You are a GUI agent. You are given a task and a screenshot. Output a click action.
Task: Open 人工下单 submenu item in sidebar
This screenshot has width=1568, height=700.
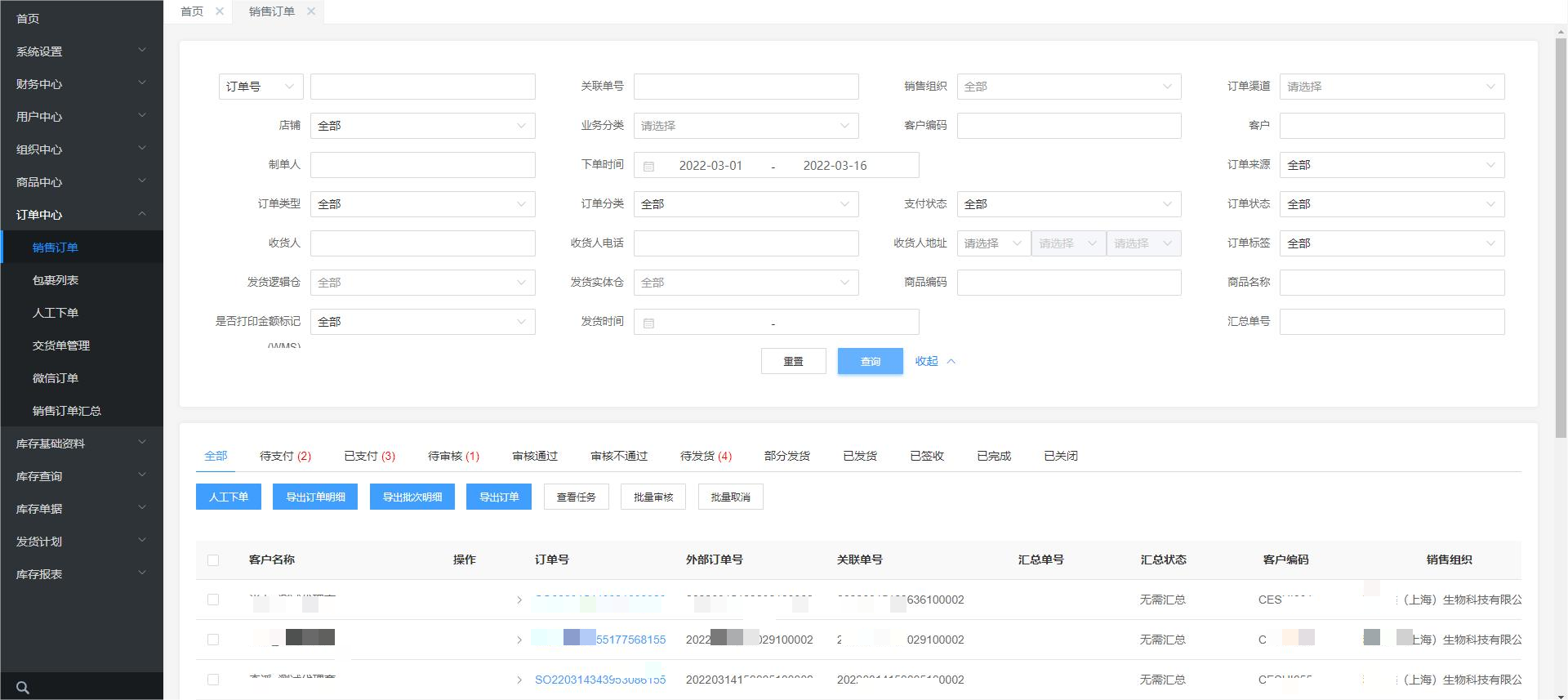pos(82,312)
